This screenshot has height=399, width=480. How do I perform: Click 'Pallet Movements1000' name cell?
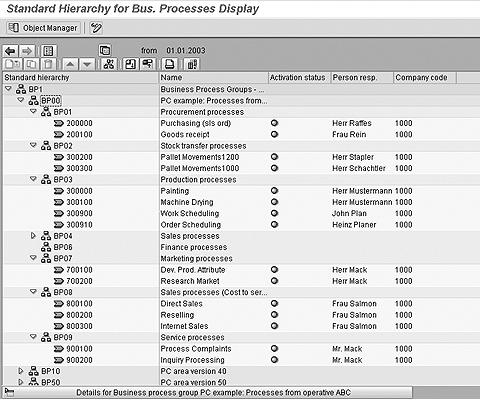(200, 168)
